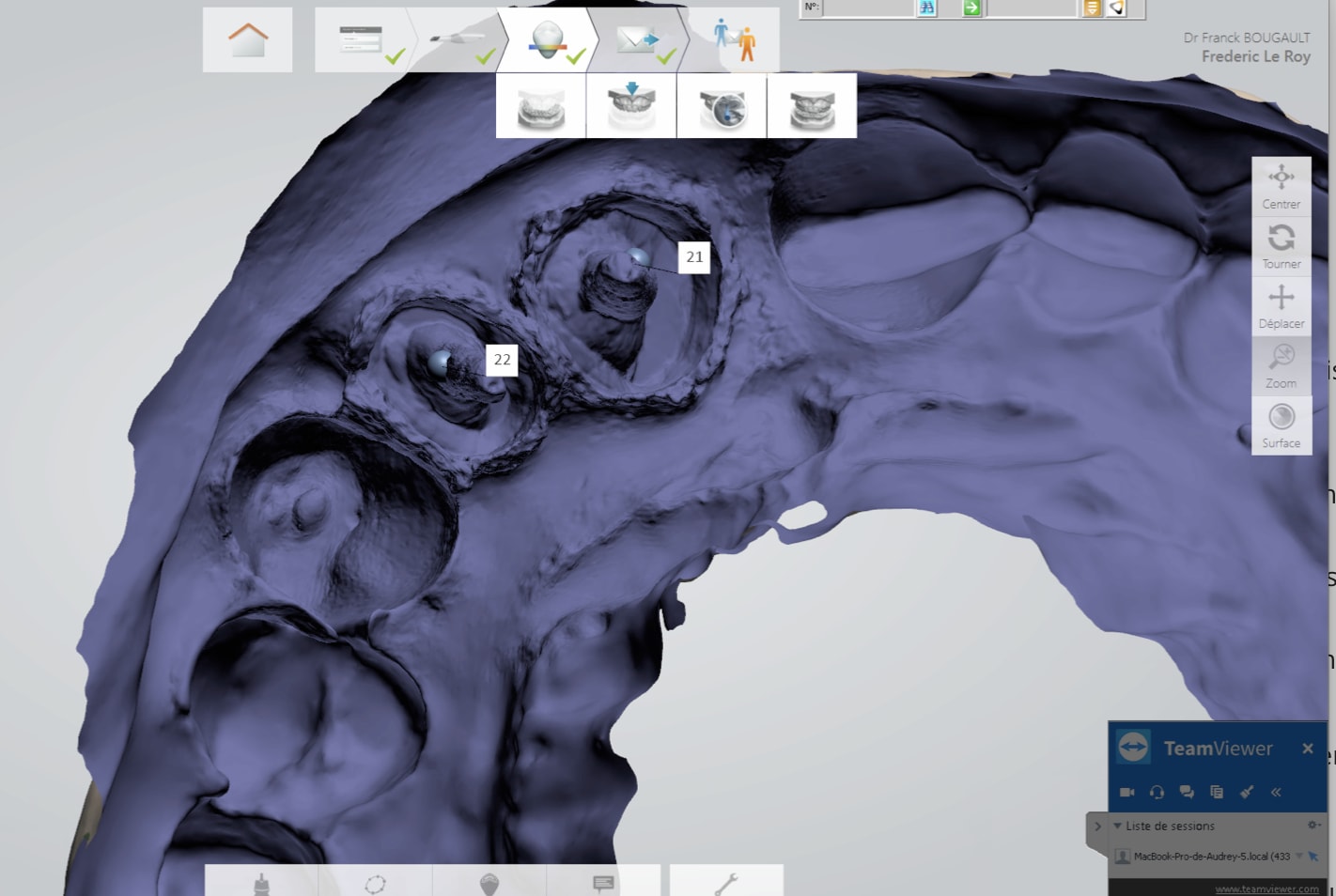Collapse the Liste de sessions section
Viewport: 1336px width, 896px height.
[1117, 826]
